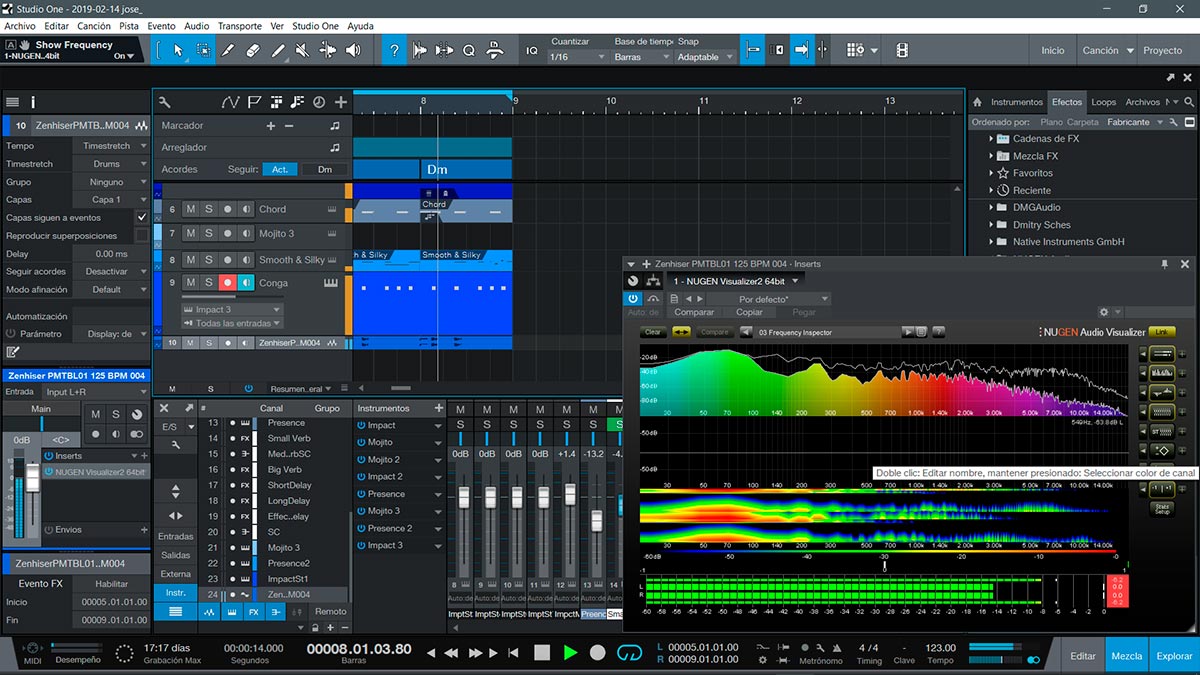Click the play button in transport
Screen dimensions: 1200x675
(x=570, y=652)
